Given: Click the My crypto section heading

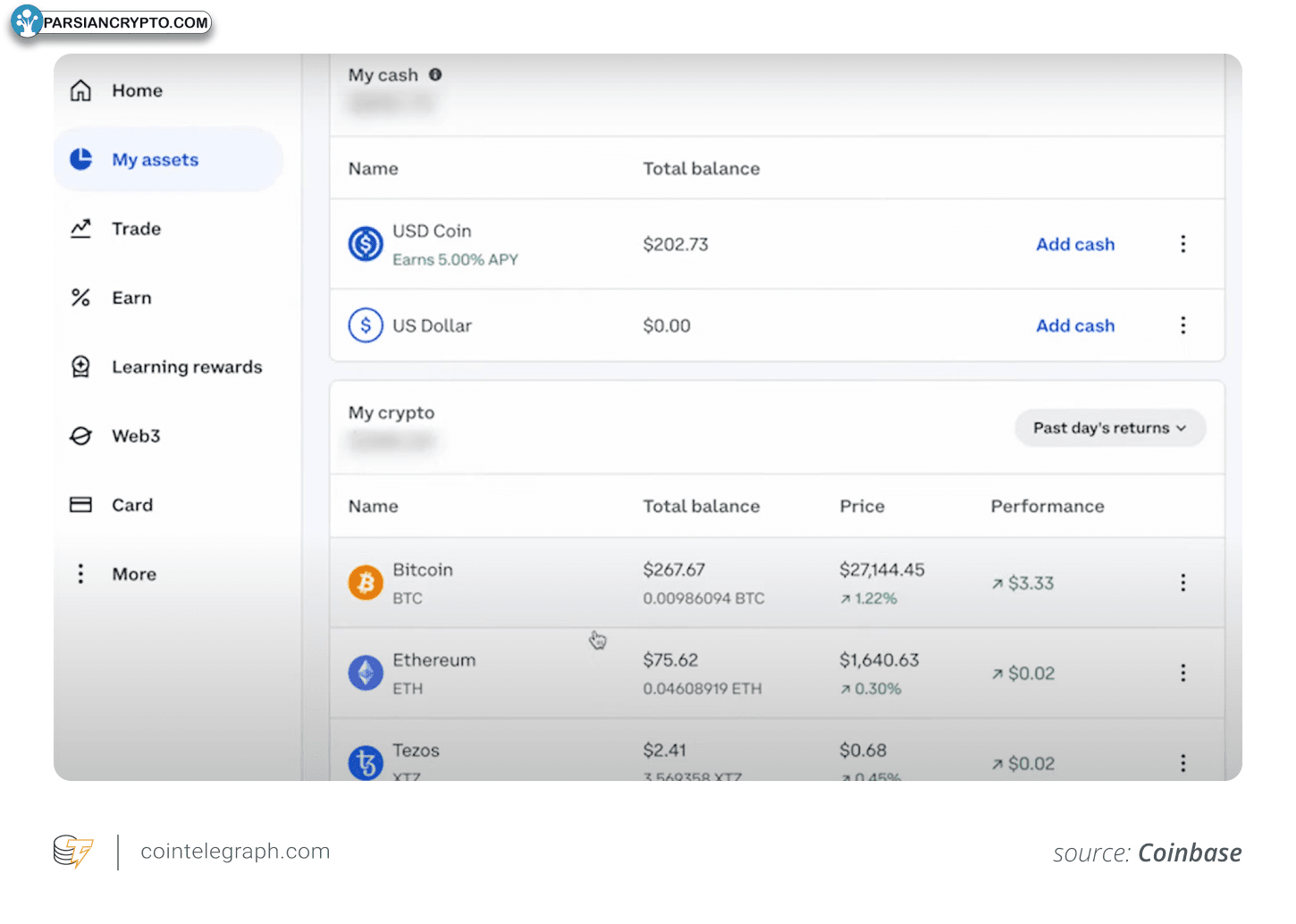Looking at the screenshot, I should click(391, 413).
